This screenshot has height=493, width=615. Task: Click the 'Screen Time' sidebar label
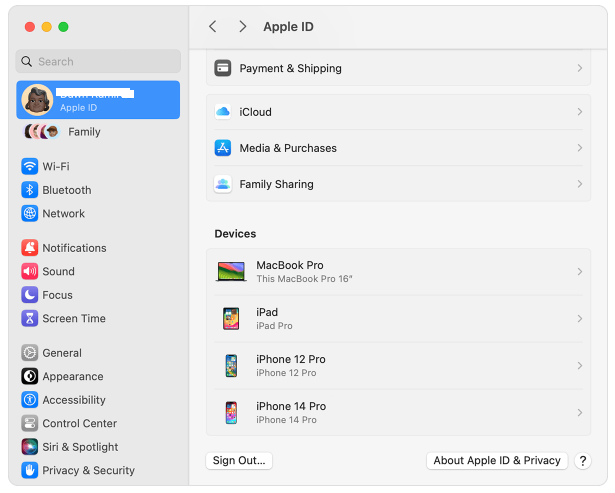(x=74, y=318)
